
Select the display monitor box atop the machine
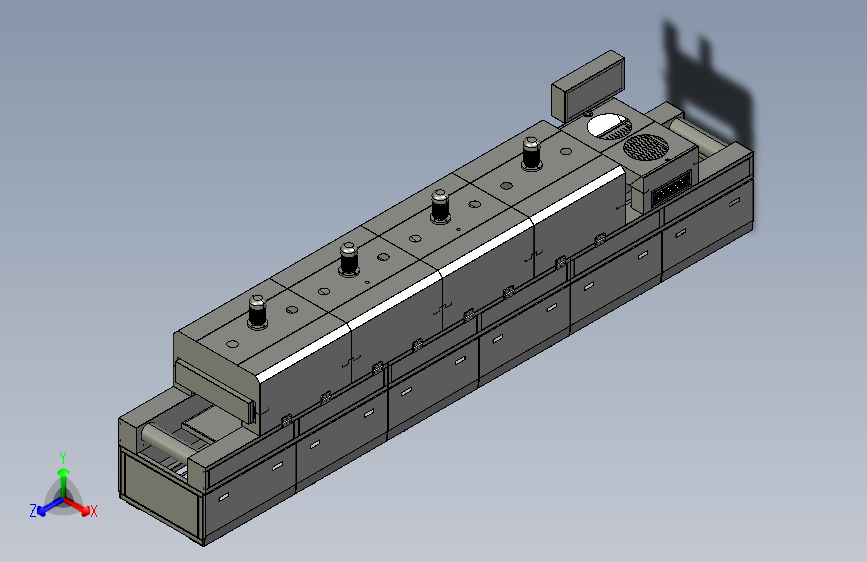coord(588,85)
